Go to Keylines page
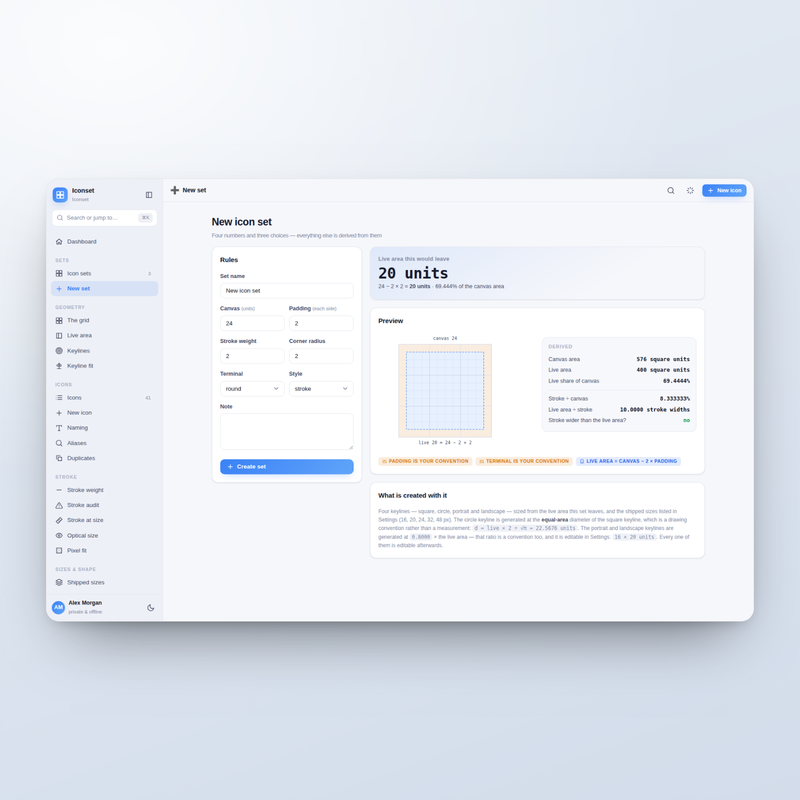 coord(105,351)
